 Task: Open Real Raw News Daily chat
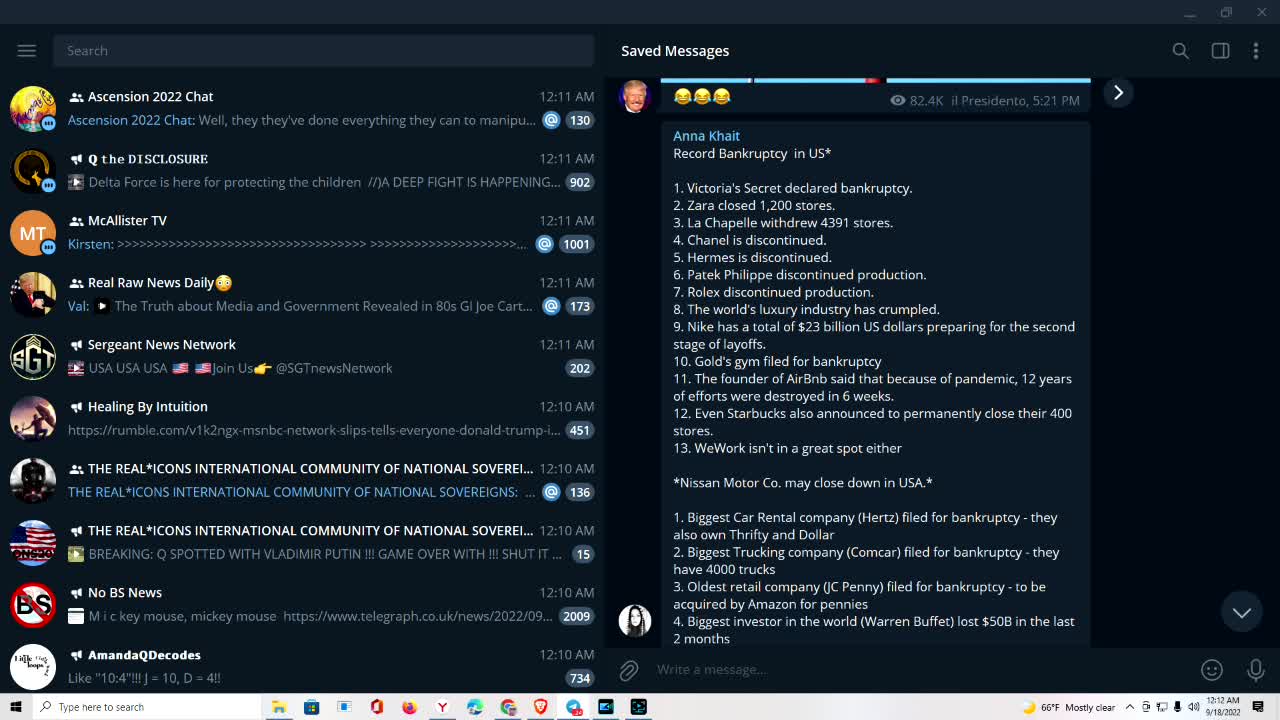[302, 294]
